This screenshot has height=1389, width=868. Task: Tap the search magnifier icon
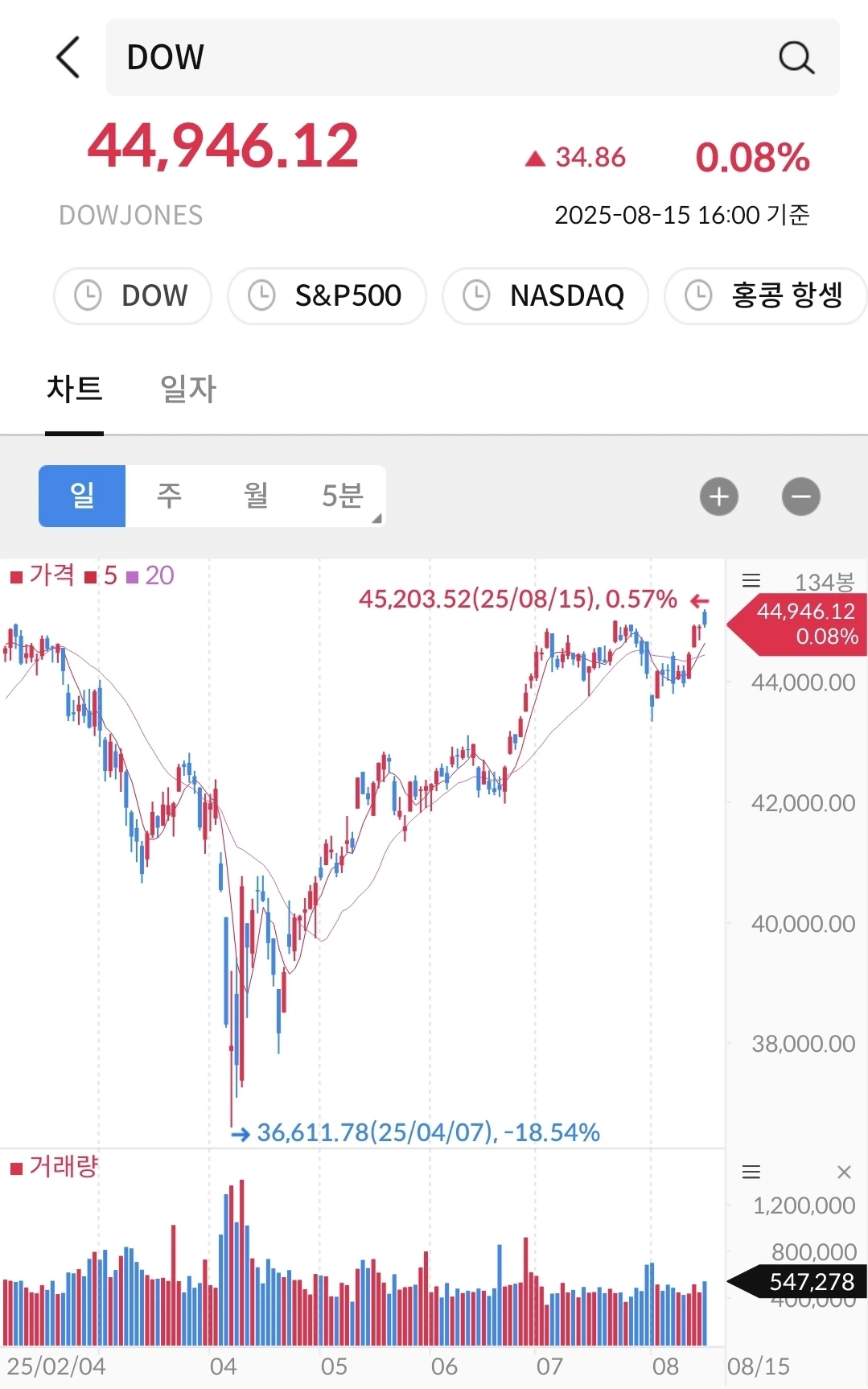pos(796,57)
